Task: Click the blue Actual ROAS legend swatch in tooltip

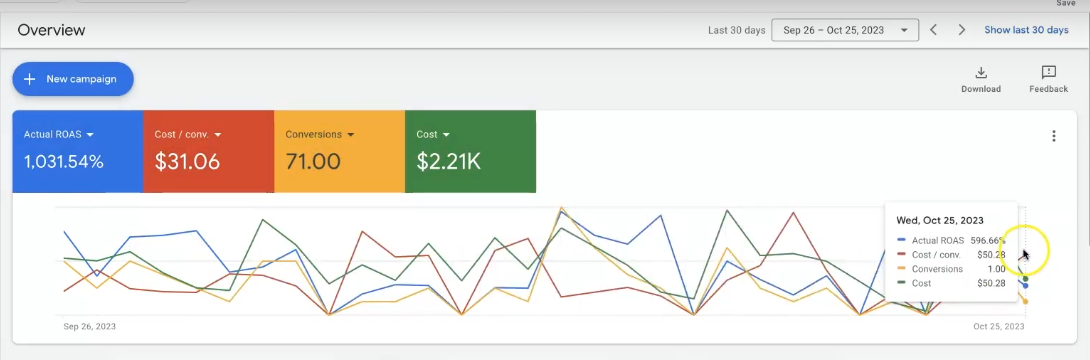Action: 901,240
